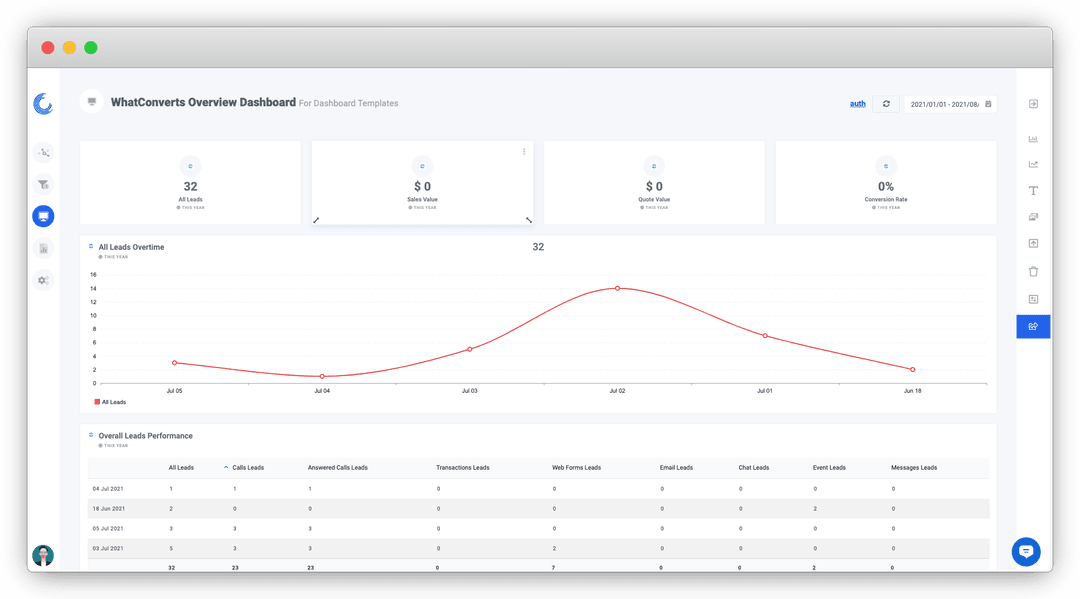This screenshot has height=599, width=1080.
Task: Select the text tool in right toolbar
Action: (x=1033, y=191)
